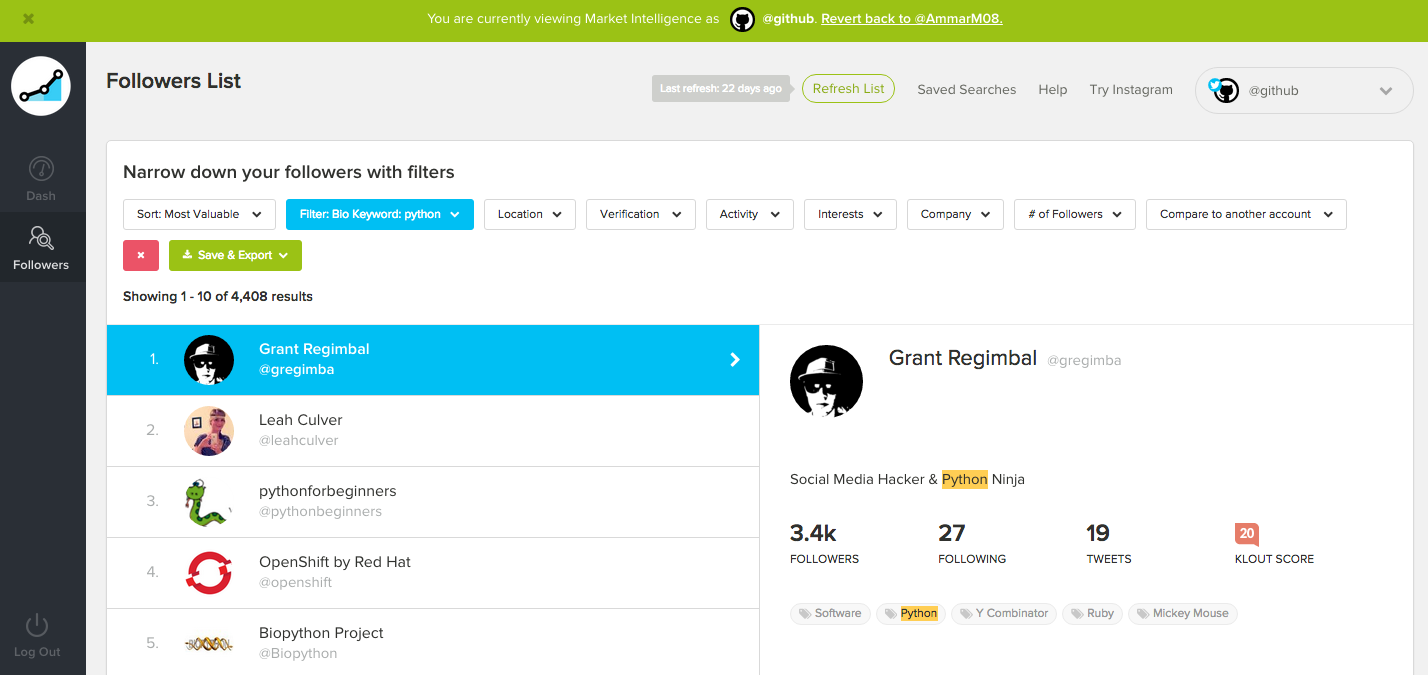Click highlighted Python word in bio
The height and width of the screenshot is (675, 1428).
tap(965, 479)
